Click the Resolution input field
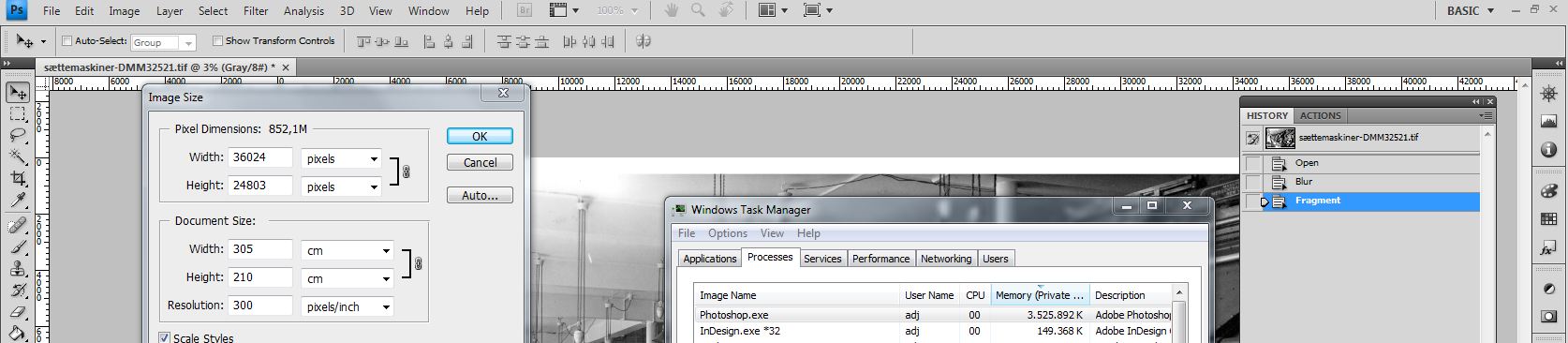 pos(260,306)
